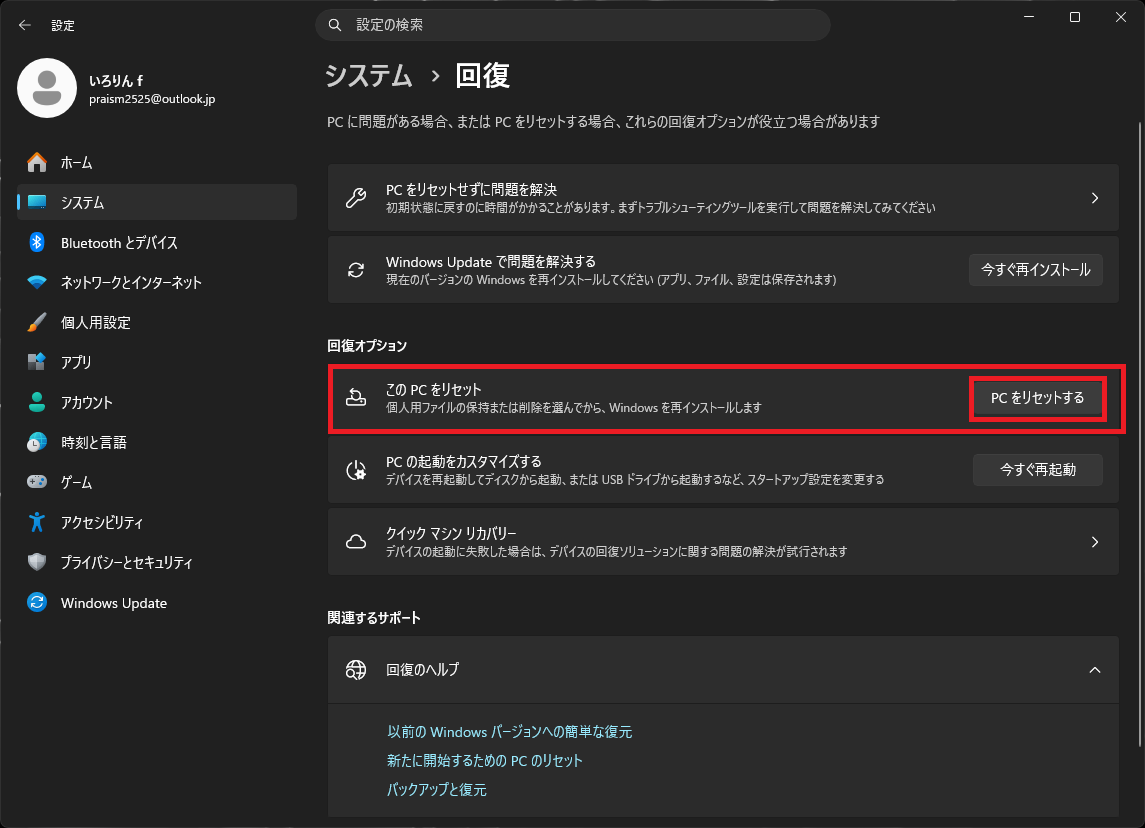
Task: Open the Bluetooth とデバイス icon
Action: [x=37, y=242]
